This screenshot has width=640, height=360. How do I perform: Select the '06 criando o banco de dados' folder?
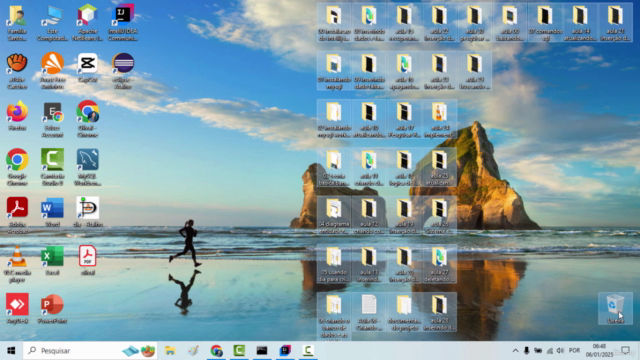333,315
